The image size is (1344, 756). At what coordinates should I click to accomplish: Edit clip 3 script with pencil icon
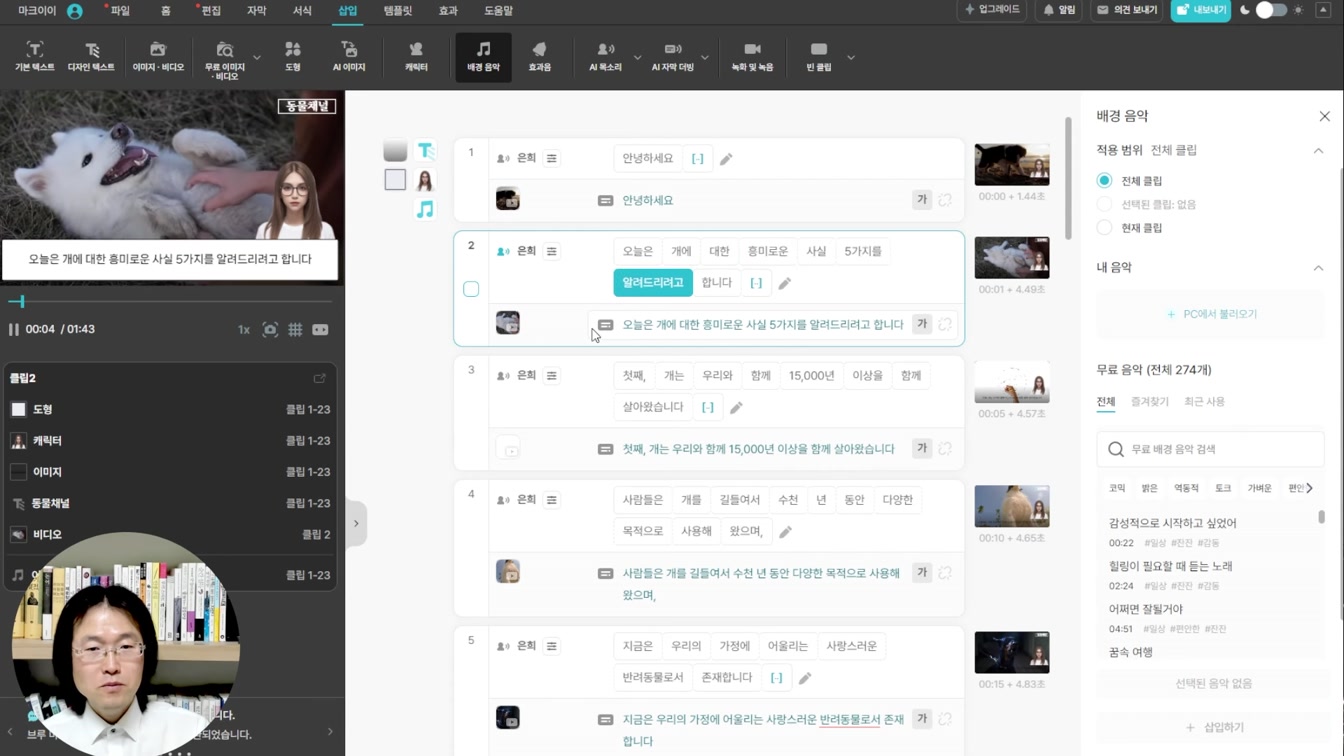coord(736,407)
